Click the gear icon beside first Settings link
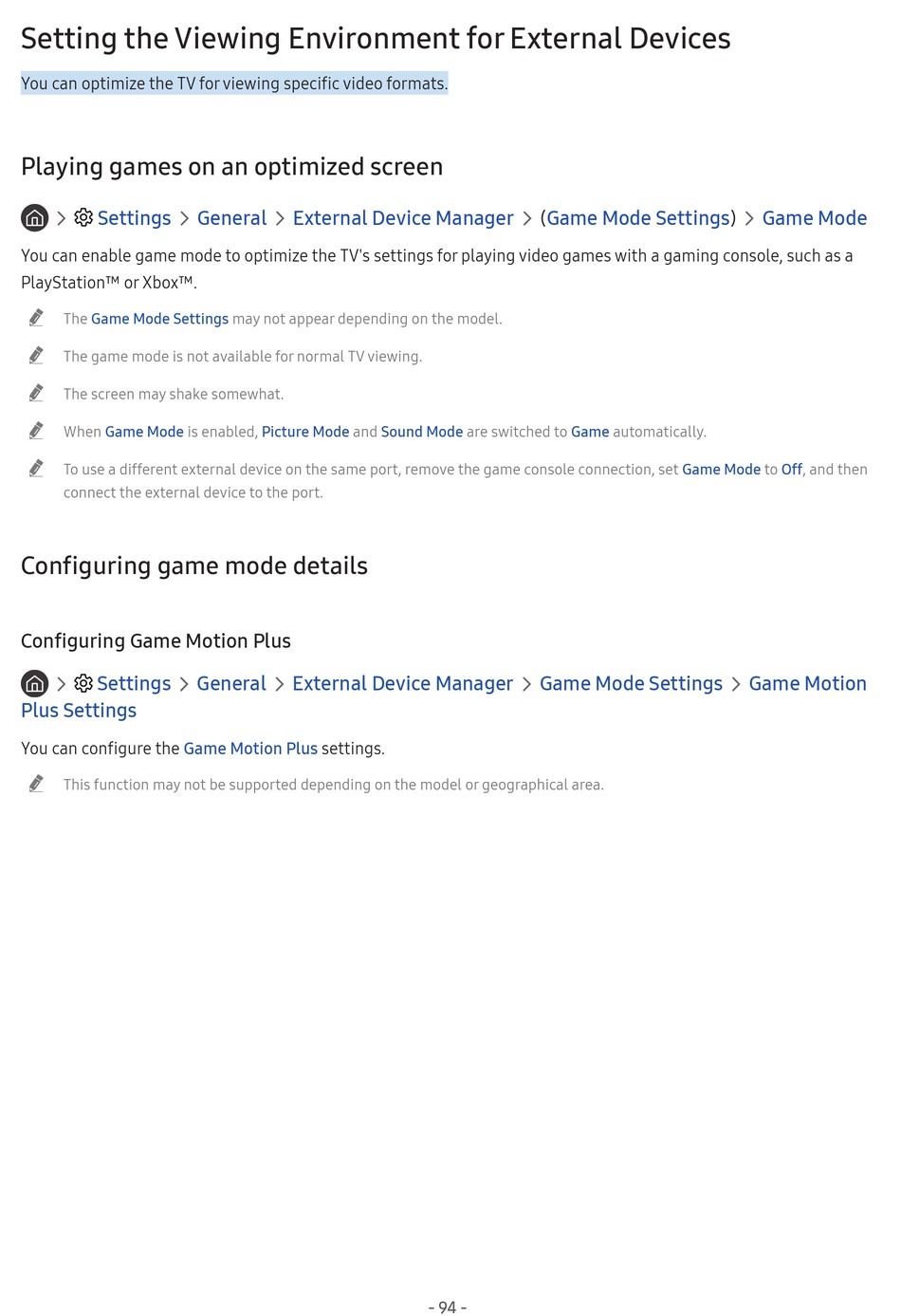The image size is (901, 1316). (x=83, y=217)
